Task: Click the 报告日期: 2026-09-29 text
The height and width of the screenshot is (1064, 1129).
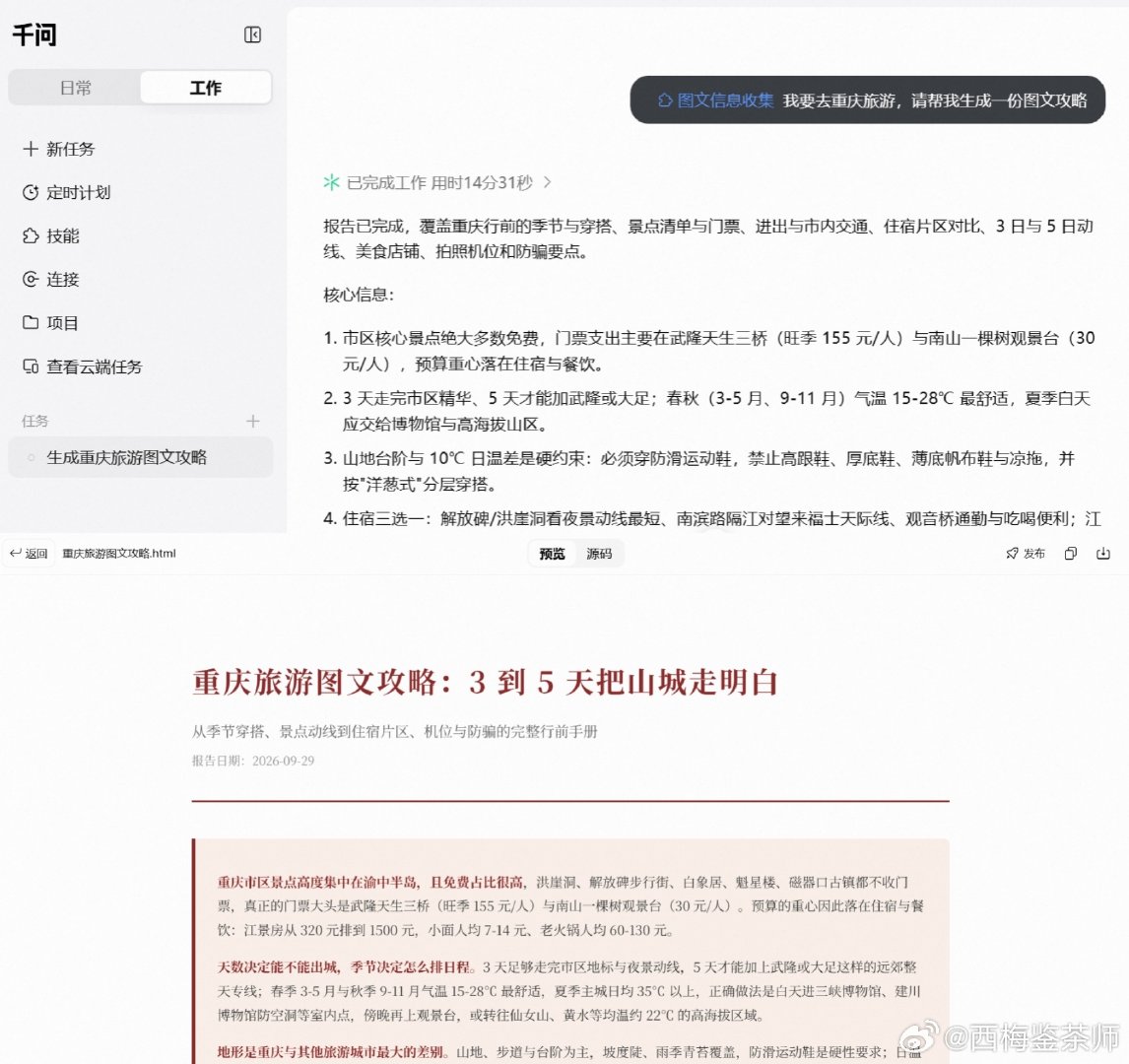Action: pos(253,761)
